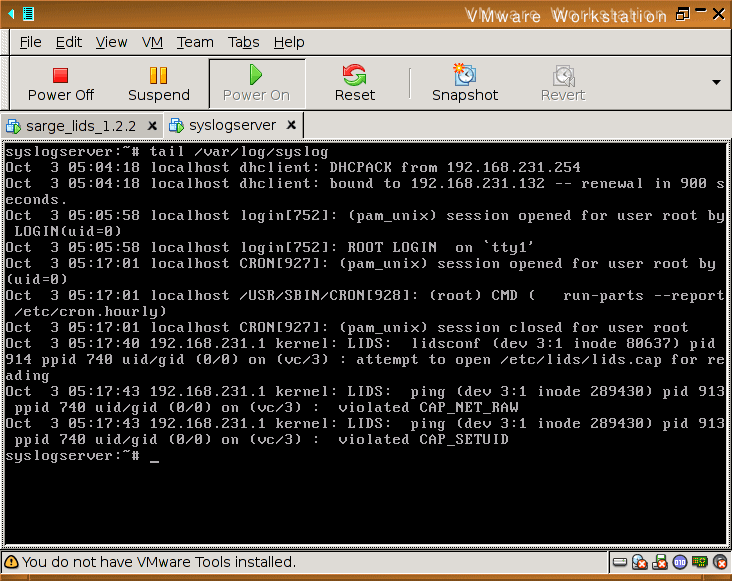Click the Revert toolbar button
This screenshot has width=732, height=581.
(563, 84)
